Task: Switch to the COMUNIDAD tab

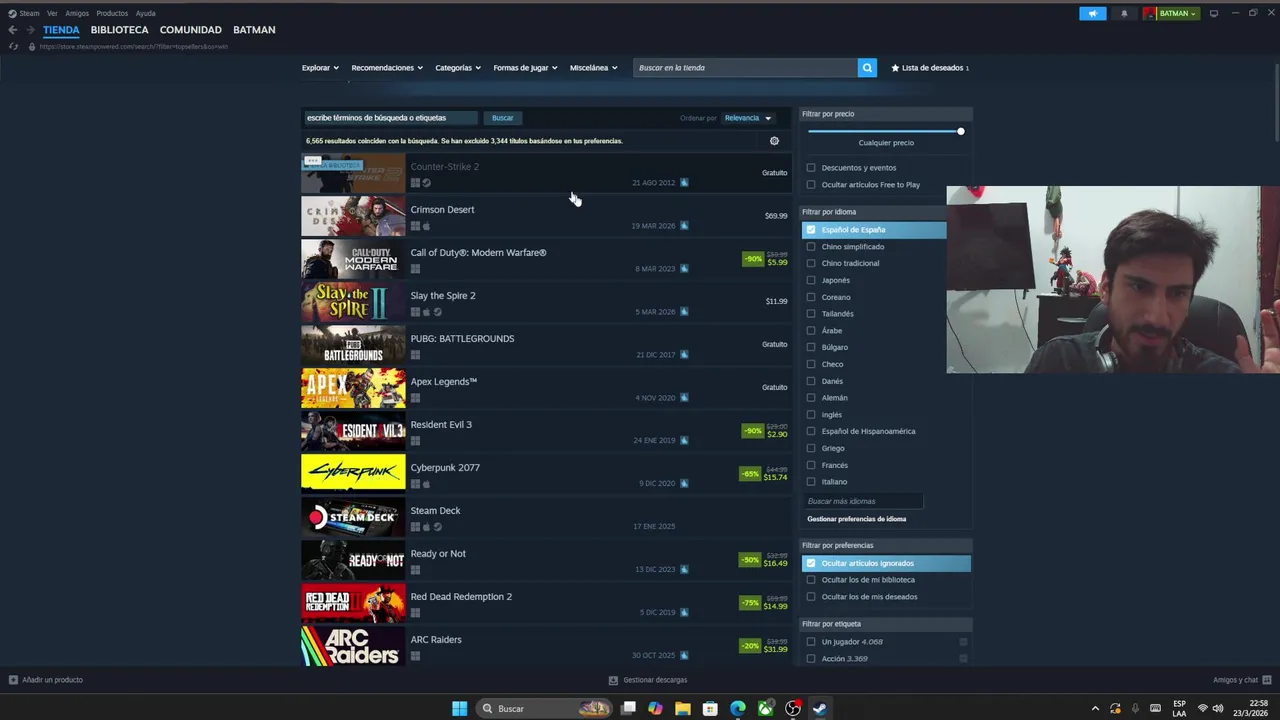Action: pyautogui.click(x=191, y=30)
